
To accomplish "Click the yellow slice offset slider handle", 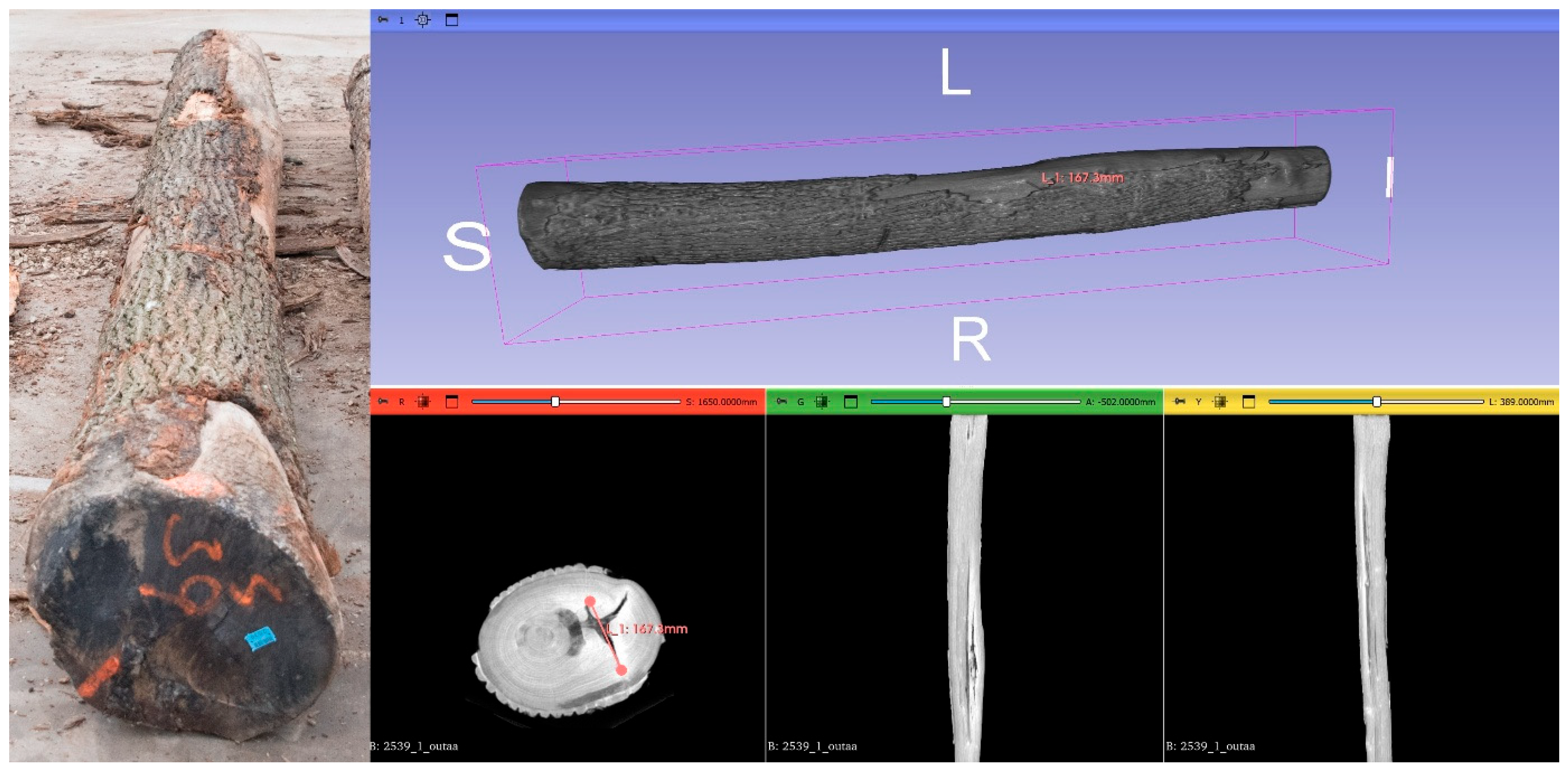I will tap(1376, 402).
